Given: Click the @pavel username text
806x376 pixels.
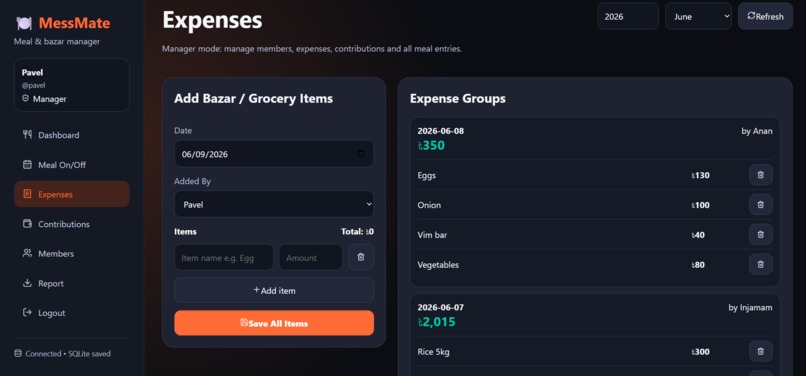Looking at the screenshot, I should (x=33, y=85).
